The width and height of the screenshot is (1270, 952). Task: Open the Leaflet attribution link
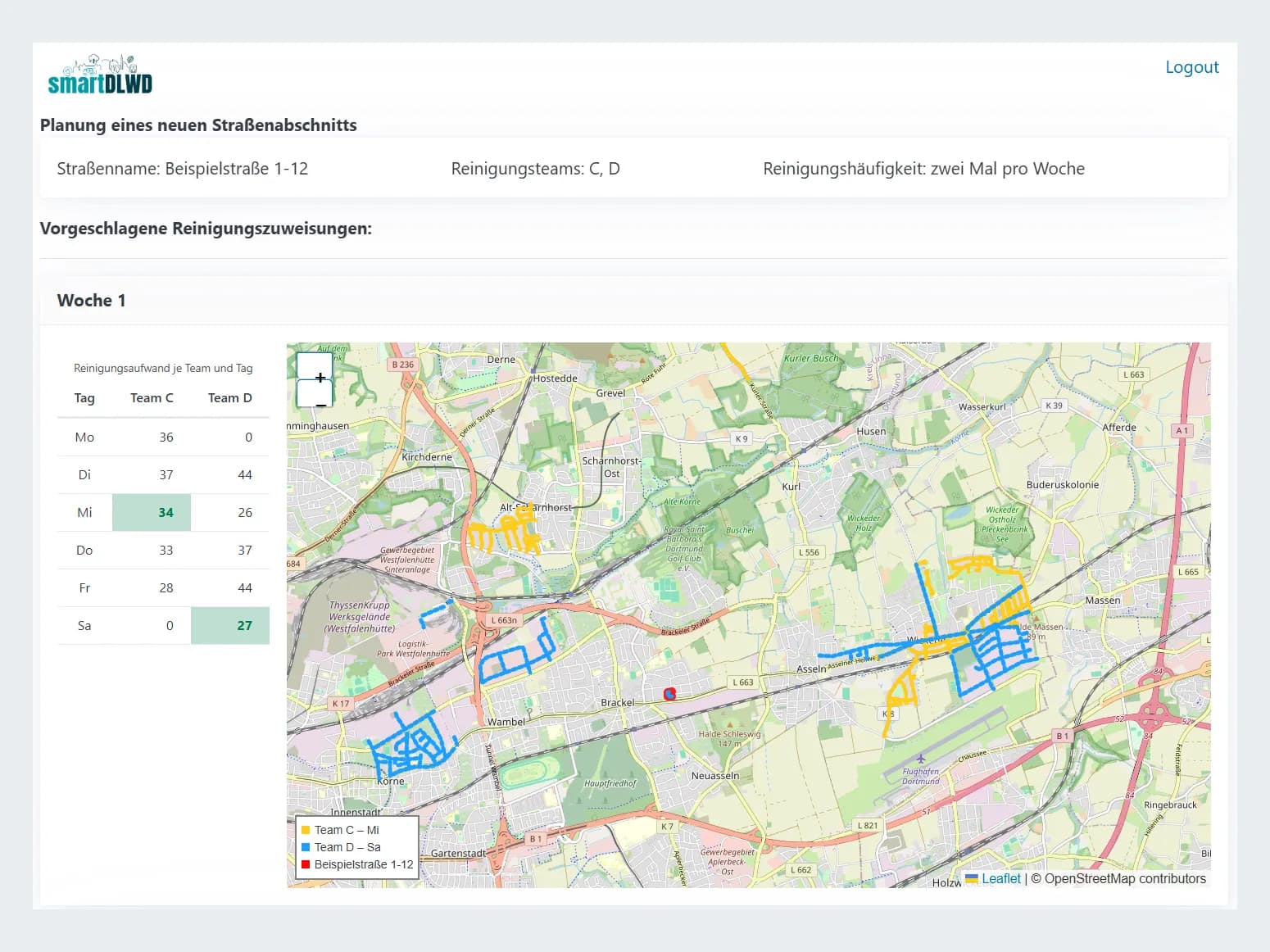click(x=1001, y=878)
